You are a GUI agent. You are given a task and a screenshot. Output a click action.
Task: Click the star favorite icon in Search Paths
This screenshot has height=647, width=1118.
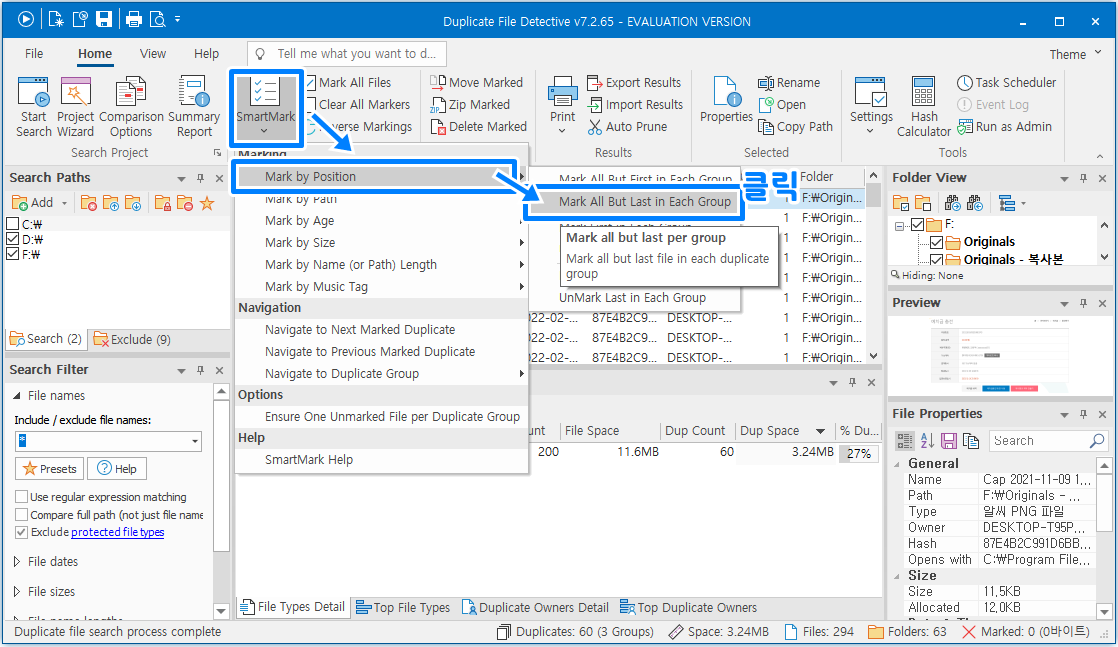(x=207, y=203)
